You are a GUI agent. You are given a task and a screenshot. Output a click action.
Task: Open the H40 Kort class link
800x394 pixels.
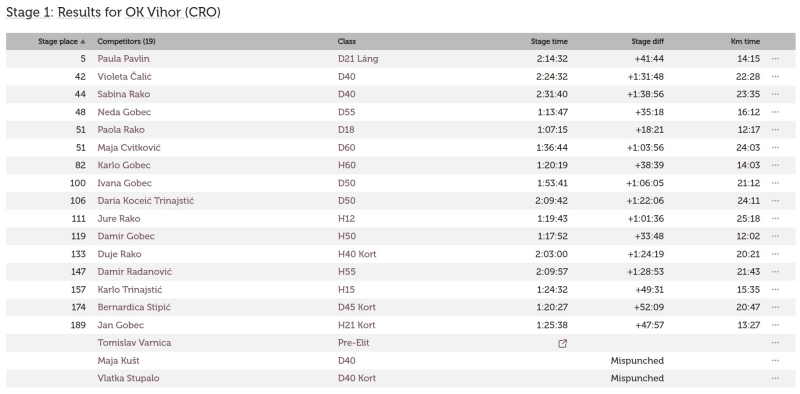(x=357, y=254)
